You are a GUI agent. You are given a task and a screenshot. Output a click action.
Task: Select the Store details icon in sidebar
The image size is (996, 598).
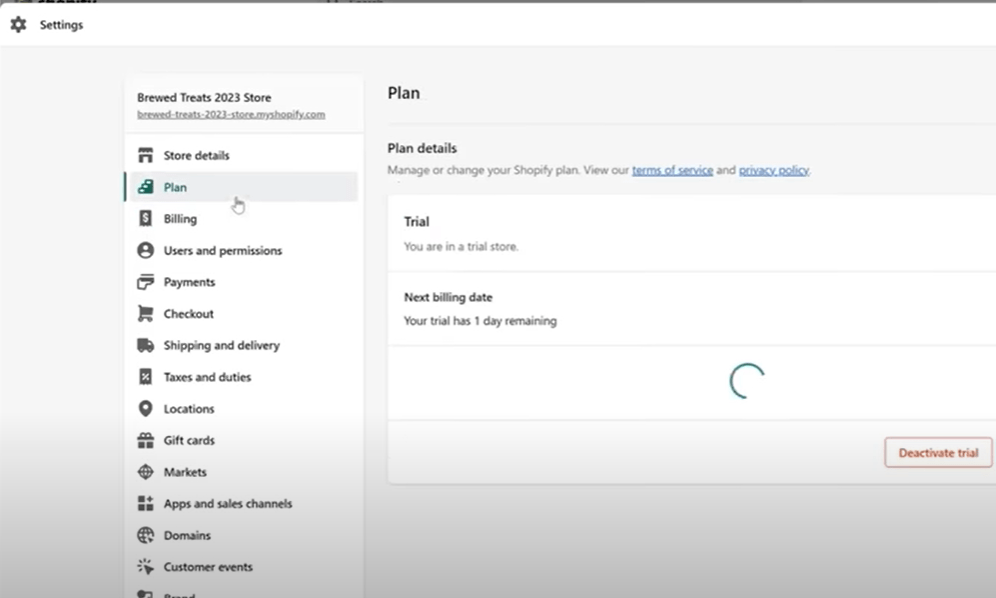coord(145,155)
